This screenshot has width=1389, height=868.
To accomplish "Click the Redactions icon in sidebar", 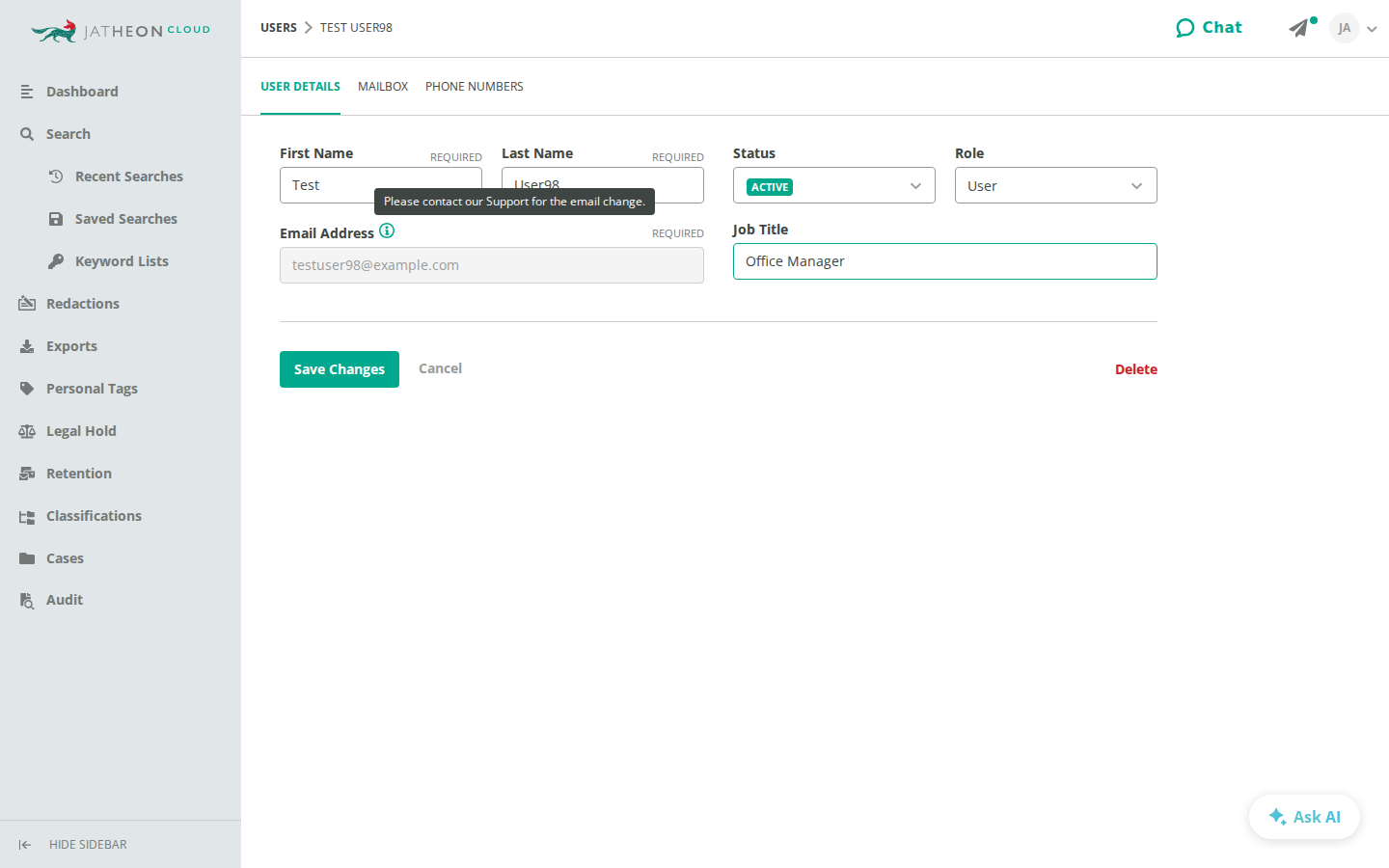I will (x=27, y=304).
